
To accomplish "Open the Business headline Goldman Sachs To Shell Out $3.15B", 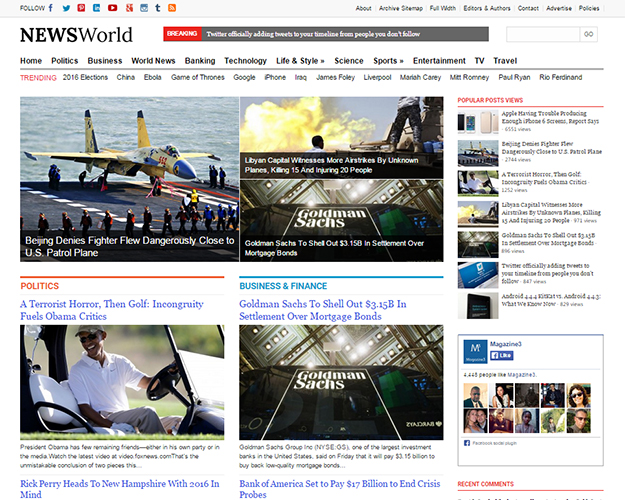I will tap(323, 310).
